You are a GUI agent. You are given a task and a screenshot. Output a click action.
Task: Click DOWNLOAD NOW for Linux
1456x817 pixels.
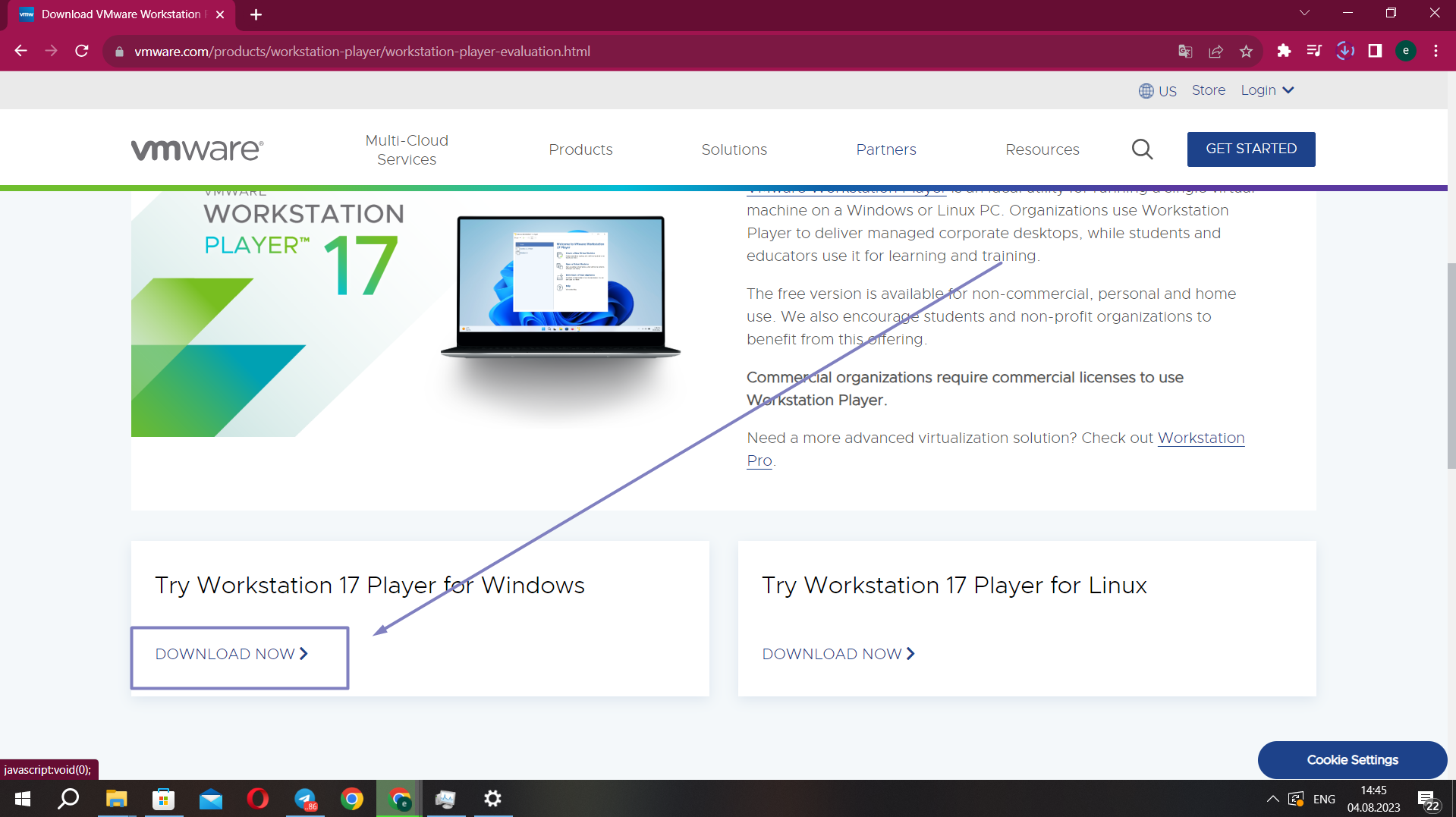pos(838,654)
